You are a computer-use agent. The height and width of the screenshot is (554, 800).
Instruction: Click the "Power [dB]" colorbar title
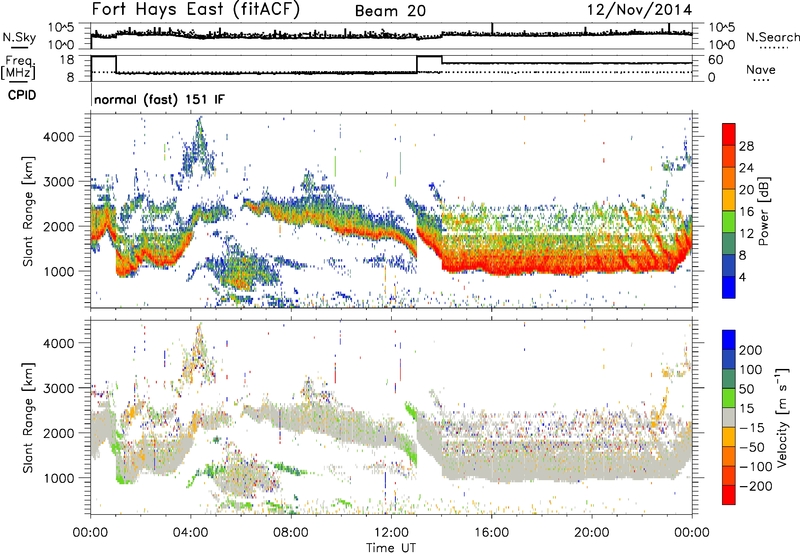click(763, 211)
